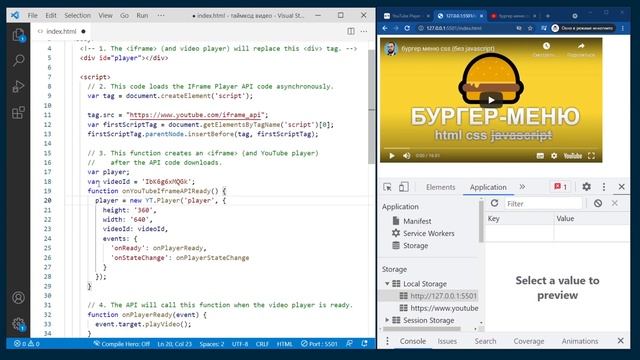Open the YouTube player settings gear
The width and height of the screenshot is (640, 360).
coord(554,156)
